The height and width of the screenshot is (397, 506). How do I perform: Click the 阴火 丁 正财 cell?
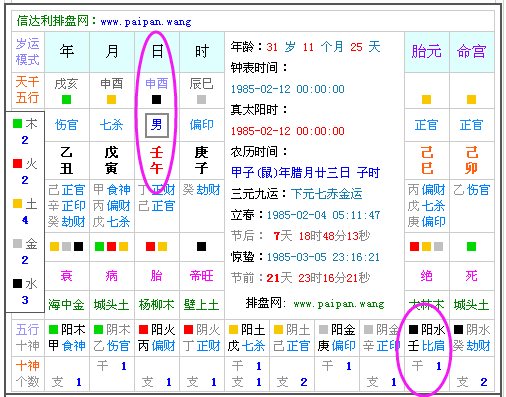click(202, 338)
